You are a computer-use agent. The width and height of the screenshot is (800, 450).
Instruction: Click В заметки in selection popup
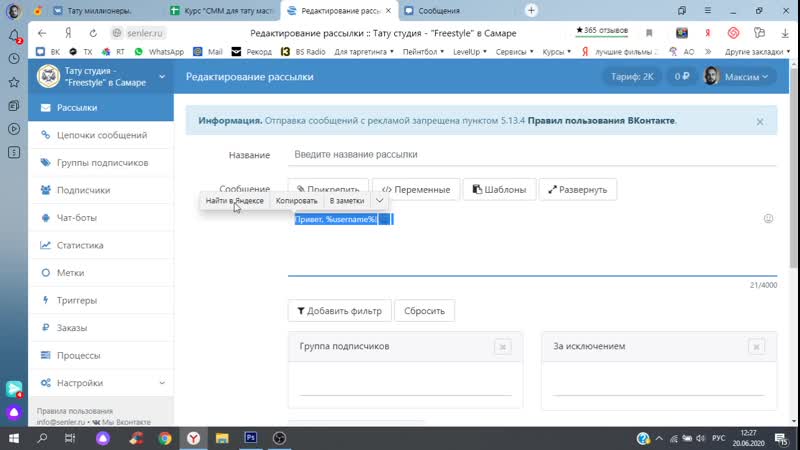point(347,201)
